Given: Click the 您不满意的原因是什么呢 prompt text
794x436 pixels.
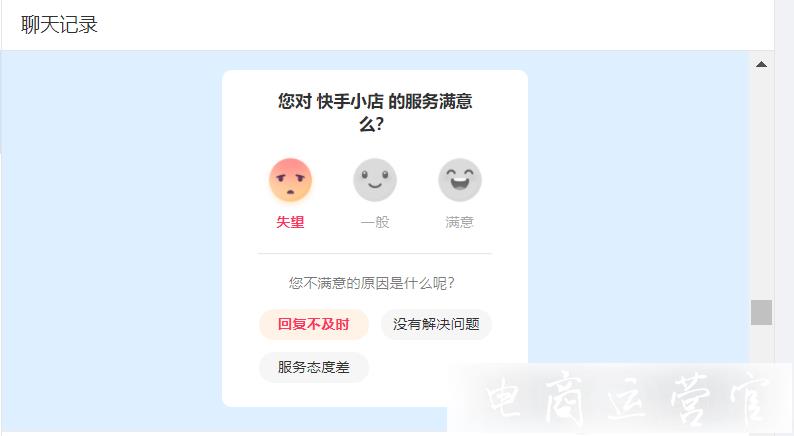Looking at the screenshot, I should click(x=372, y=283).
